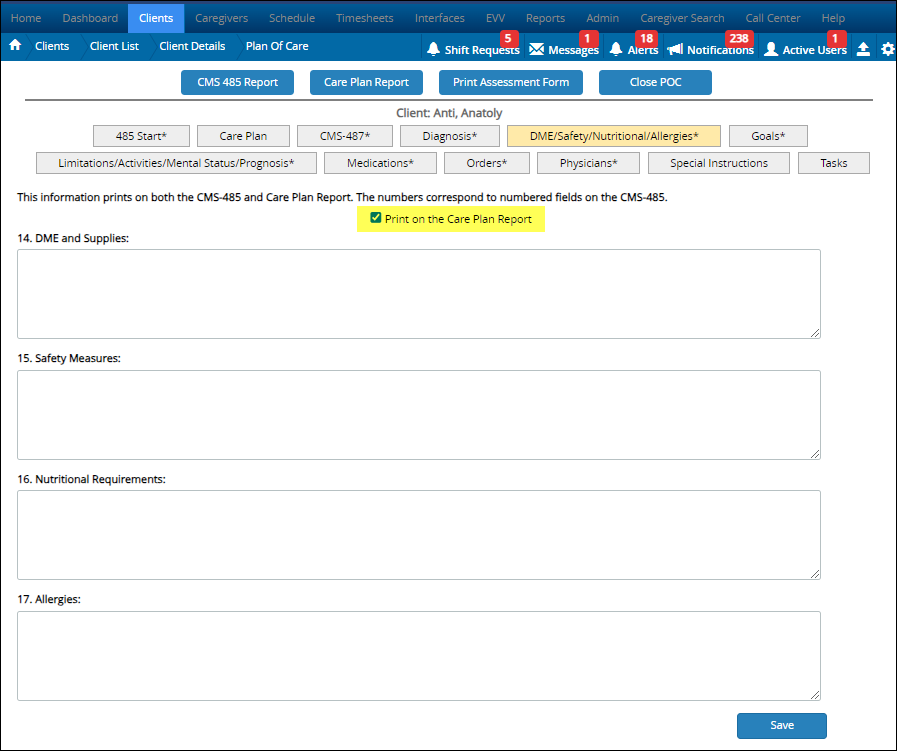Click the Close POC button
The image size is (897, 751).
[x=656, y=82]
